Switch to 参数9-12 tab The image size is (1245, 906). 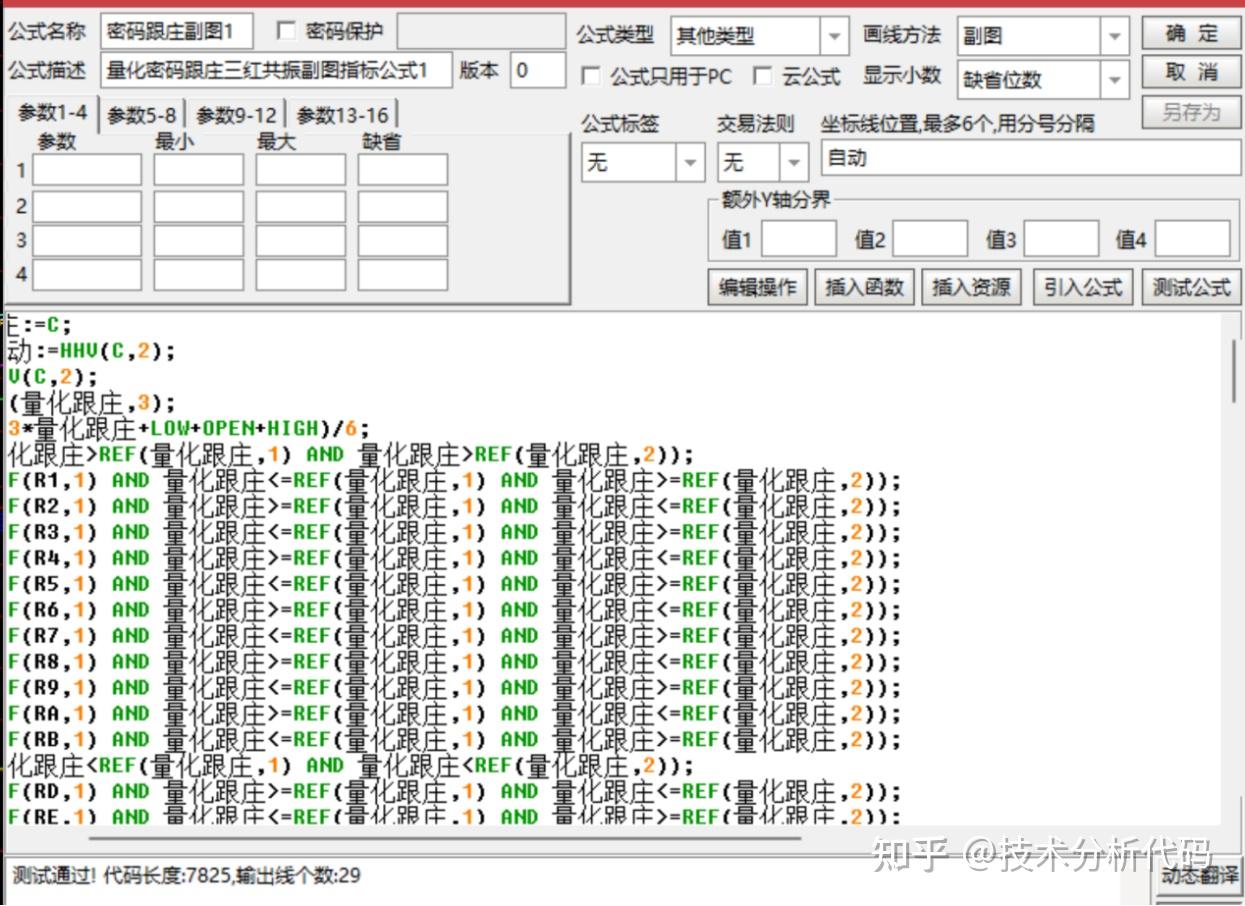tap(236, 116)
